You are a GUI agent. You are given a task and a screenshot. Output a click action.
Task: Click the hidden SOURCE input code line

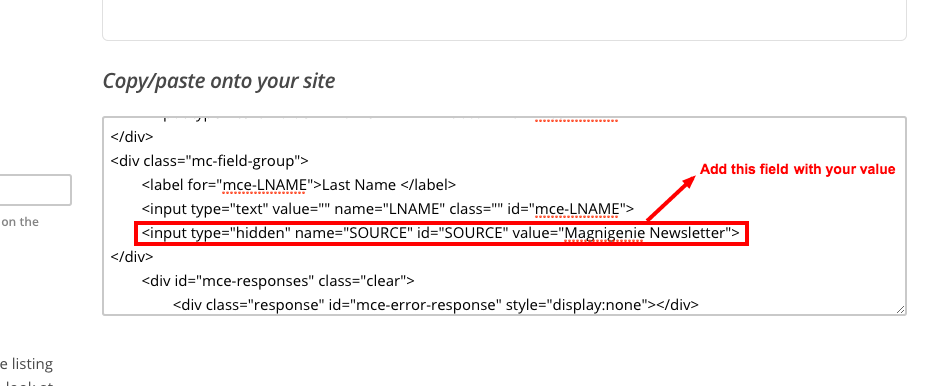pos(441,233)
